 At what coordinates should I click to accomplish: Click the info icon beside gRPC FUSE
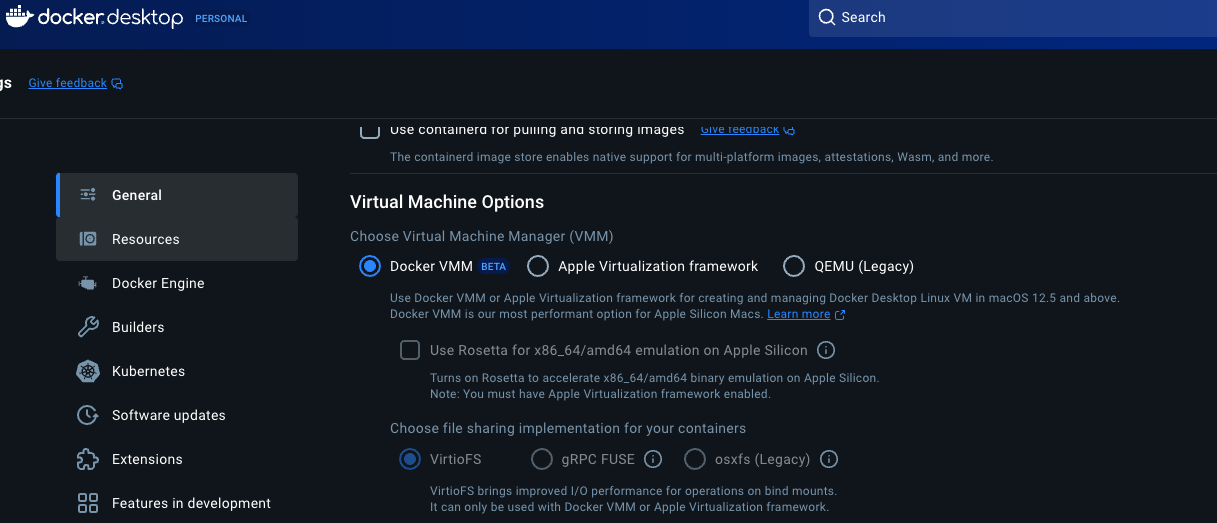click(x=653, y=459)
